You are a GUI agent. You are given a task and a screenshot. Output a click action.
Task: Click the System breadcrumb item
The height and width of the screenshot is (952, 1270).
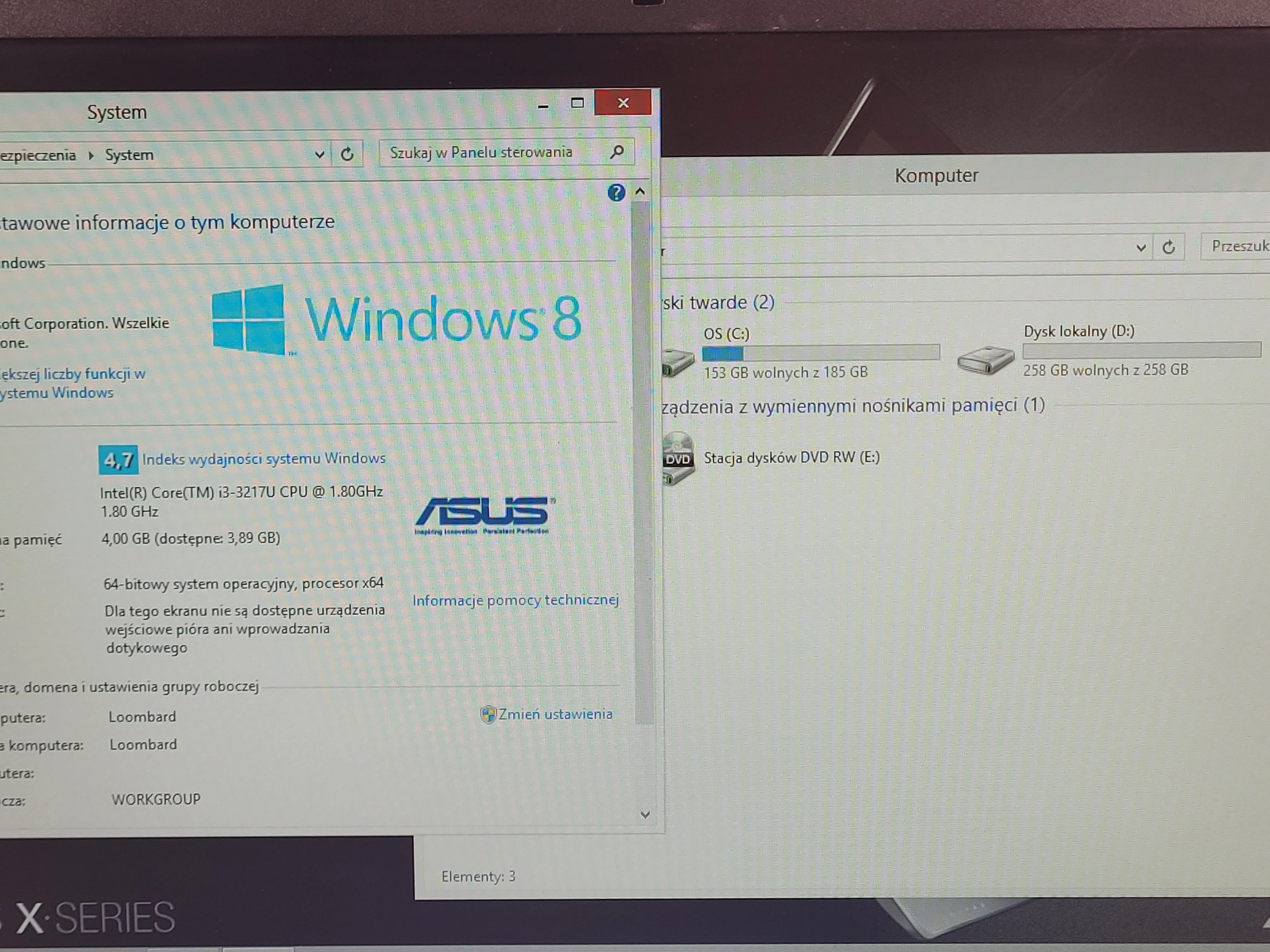[x=129, y=155]
